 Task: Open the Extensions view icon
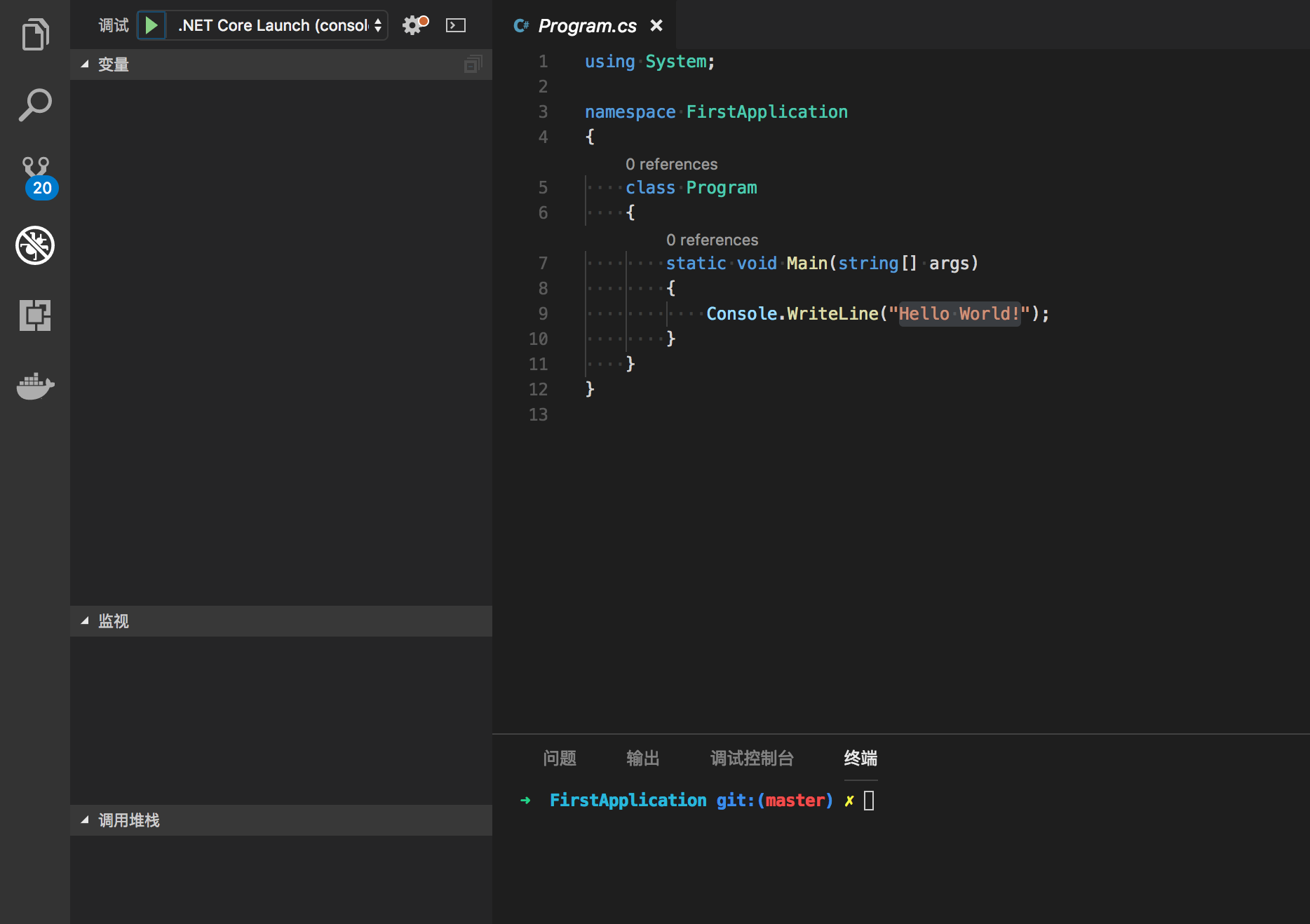click(35, 315)
